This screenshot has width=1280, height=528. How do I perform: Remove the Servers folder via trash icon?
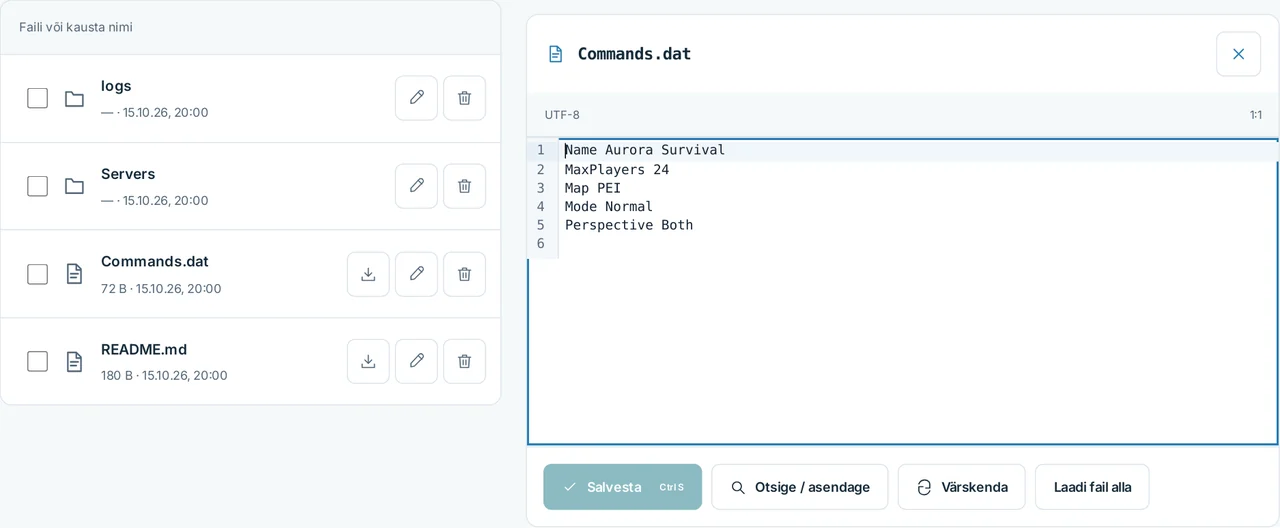tap(464, 186)
